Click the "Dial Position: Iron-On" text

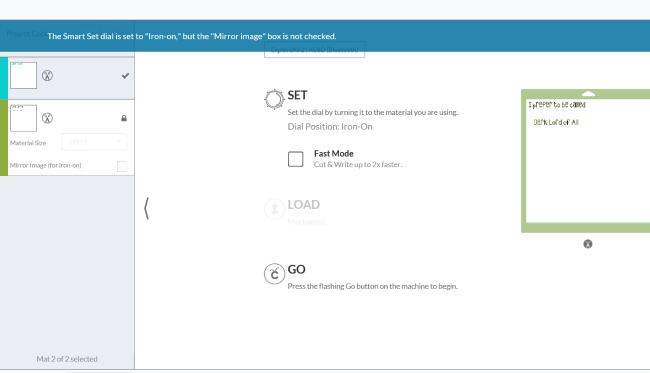click(x=330, y=127)
